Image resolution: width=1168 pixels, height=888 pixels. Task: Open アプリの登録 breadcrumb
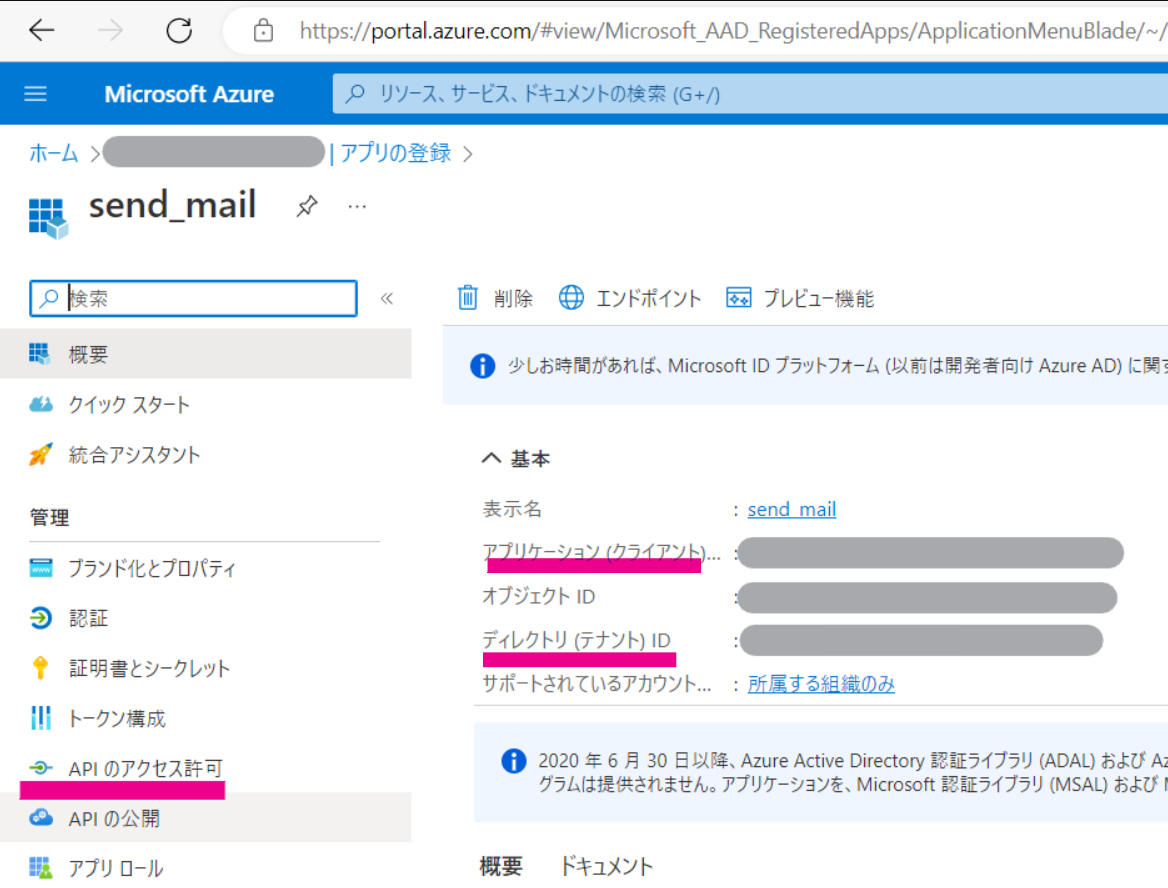pos(396,153)
